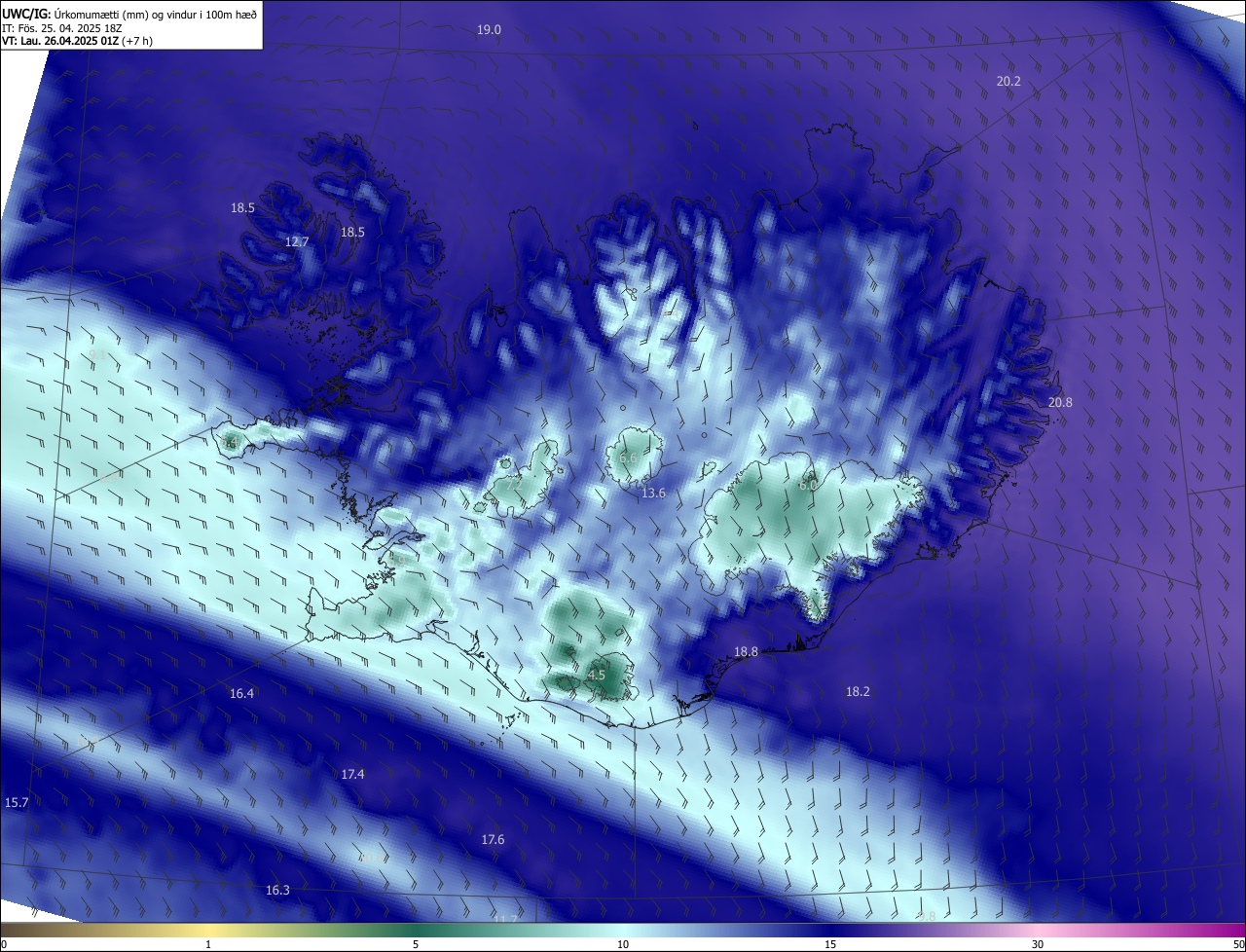The image size is (1246, 952).
Task: Click the initialization time line 'IT: Fös. 25. 04. 2025 18Z'
Action: (60, 28)
